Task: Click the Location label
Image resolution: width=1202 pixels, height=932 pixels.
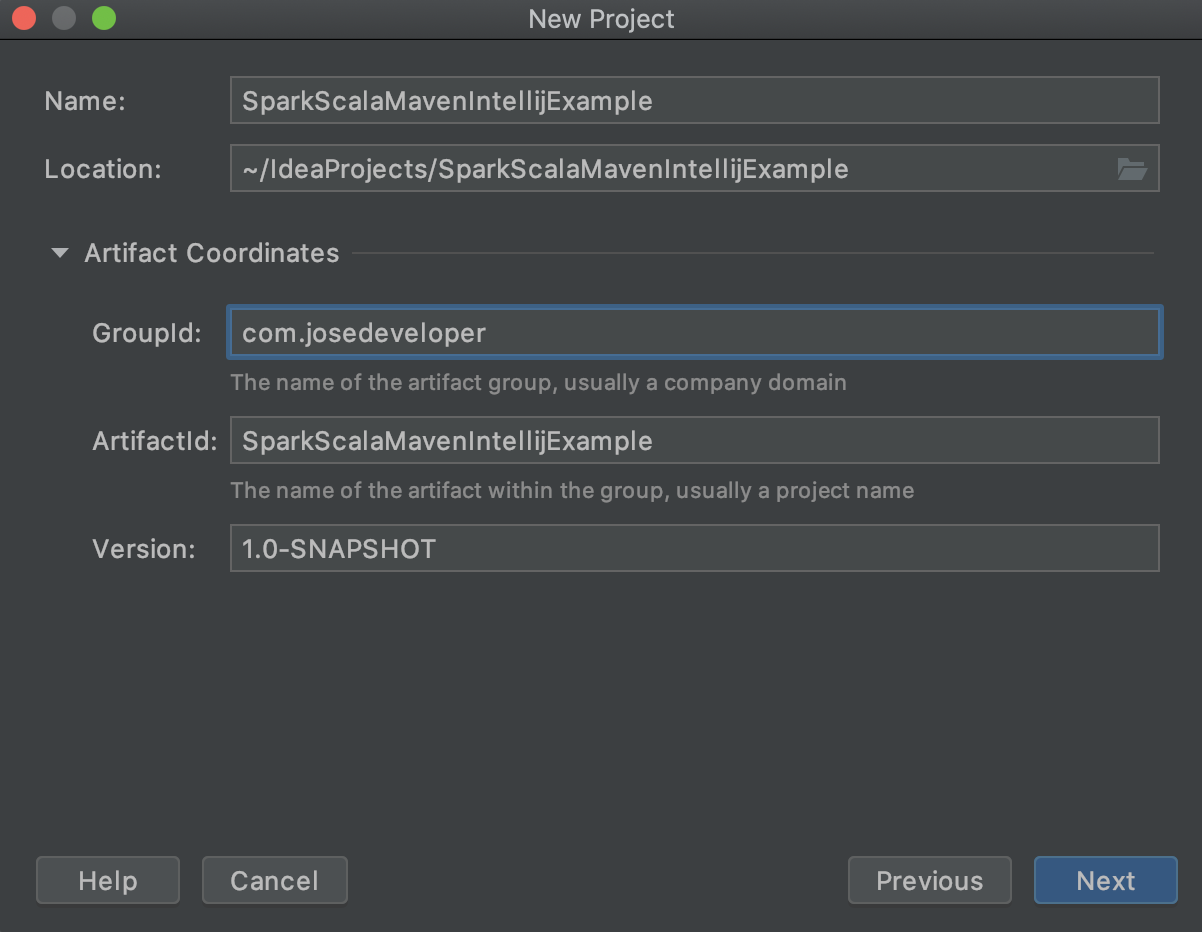Action: point(103,169)
